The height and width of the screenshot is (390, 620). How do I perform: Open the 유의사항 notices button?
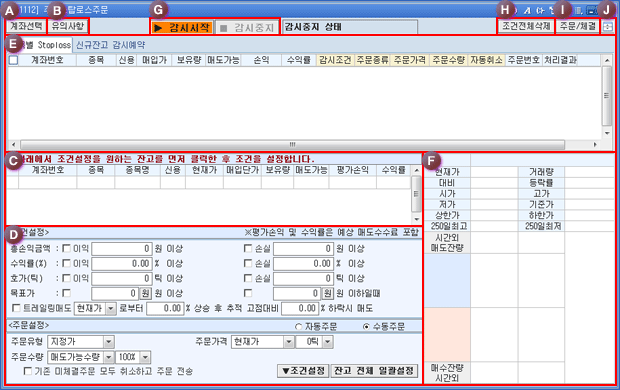[x=68, y=26]
